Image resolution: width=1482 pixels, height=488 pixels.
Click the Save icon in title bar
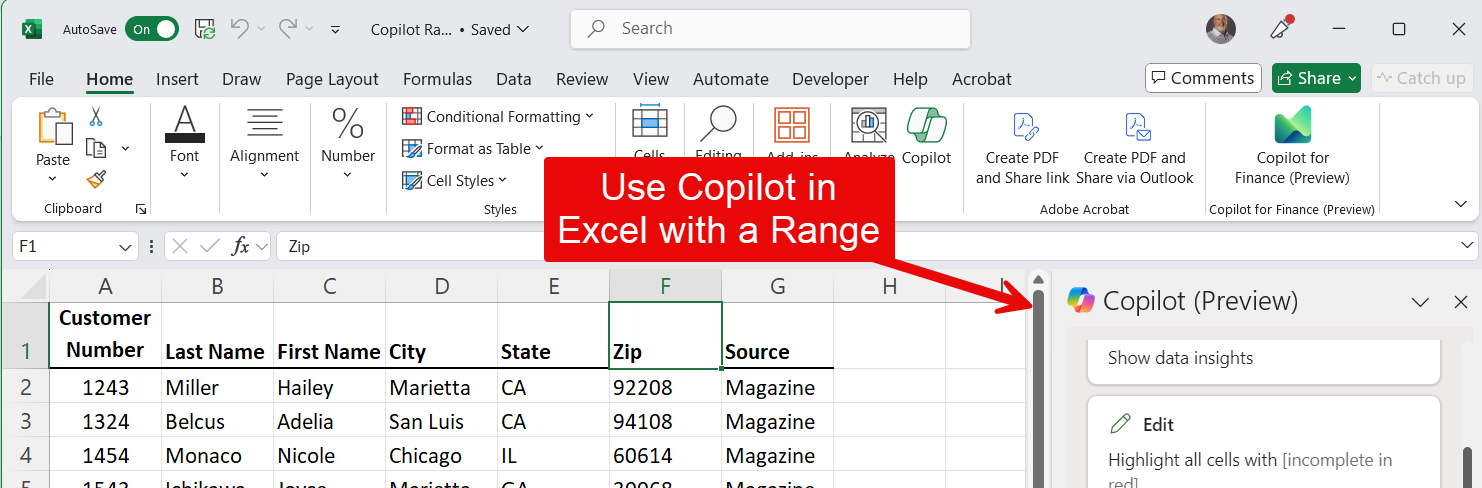[205, 29]
